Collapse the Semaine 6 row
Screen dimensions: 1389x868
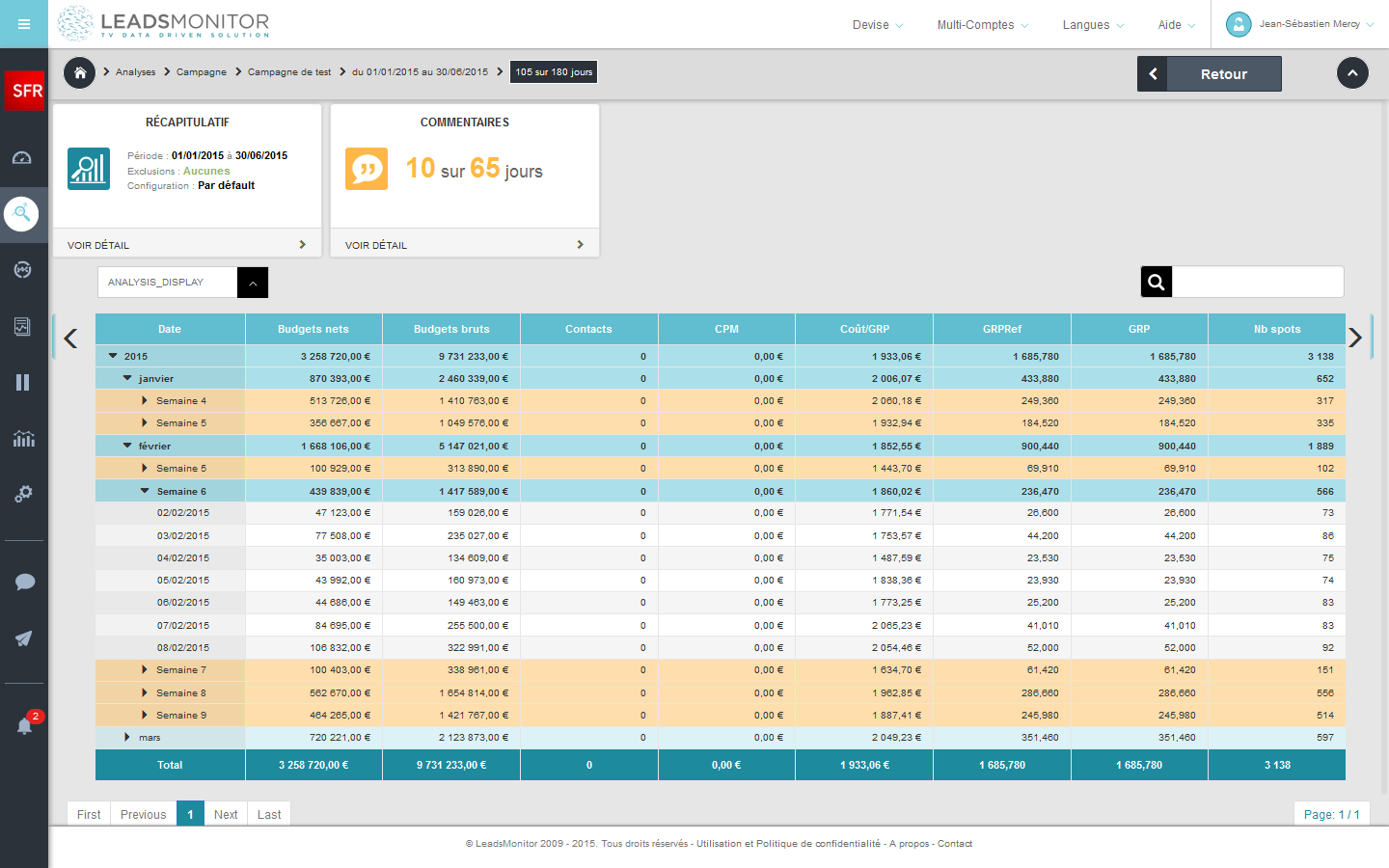(x=145, y=491)
